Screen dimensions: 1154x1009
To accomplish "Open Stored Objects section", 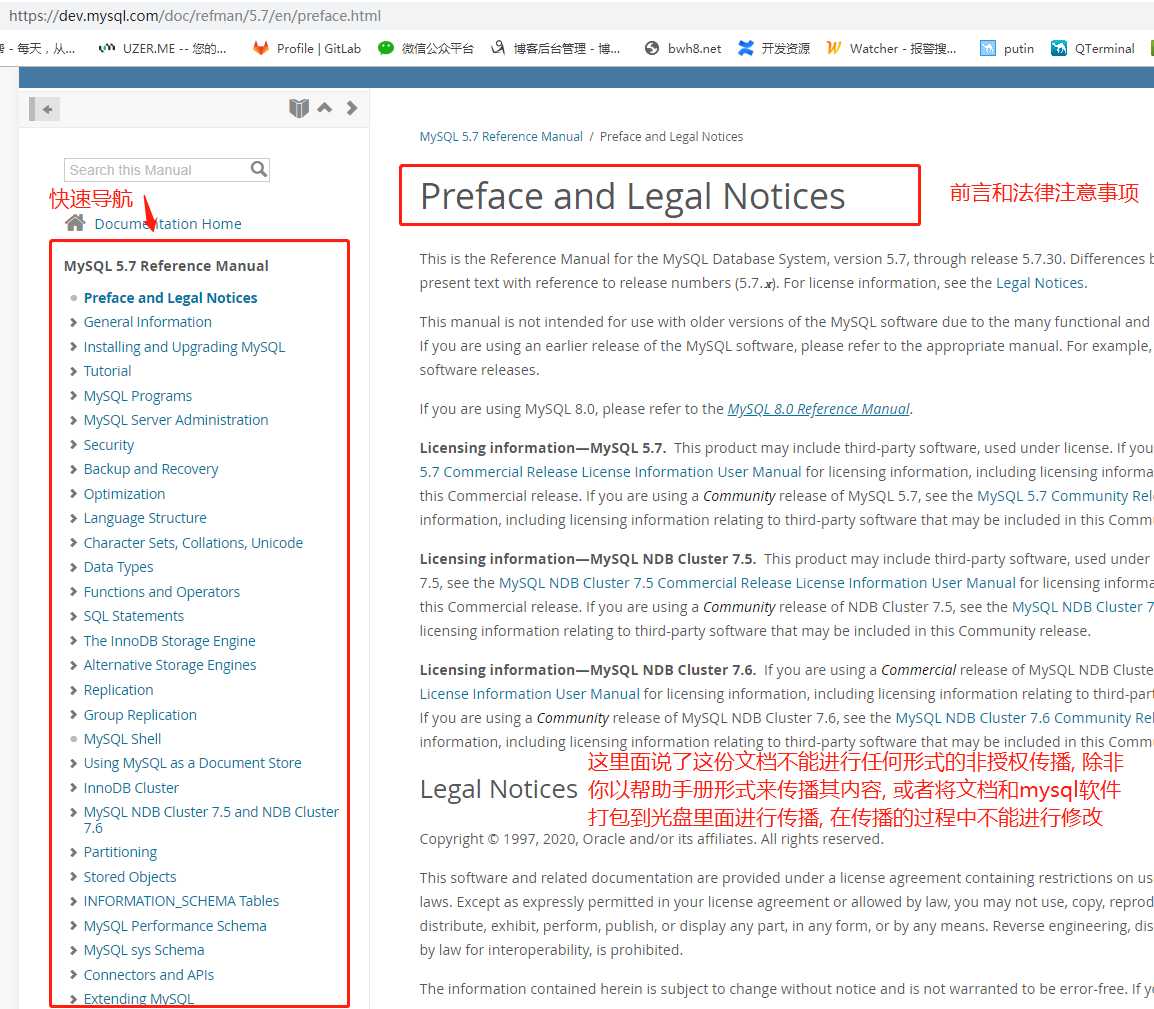I will pyautogui.click(x=130, y=877).
